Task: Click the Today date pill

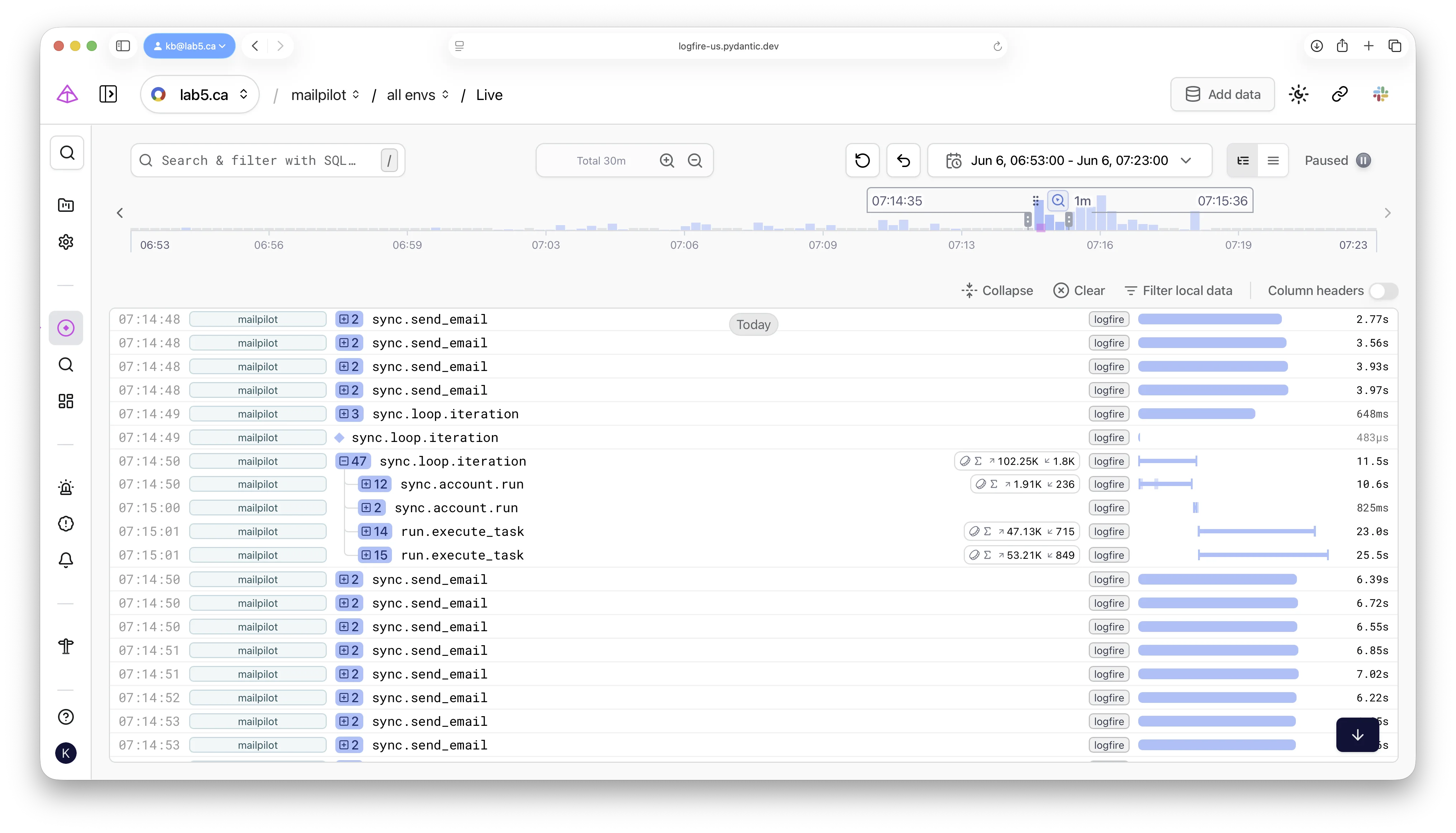Action: point(753,324)
